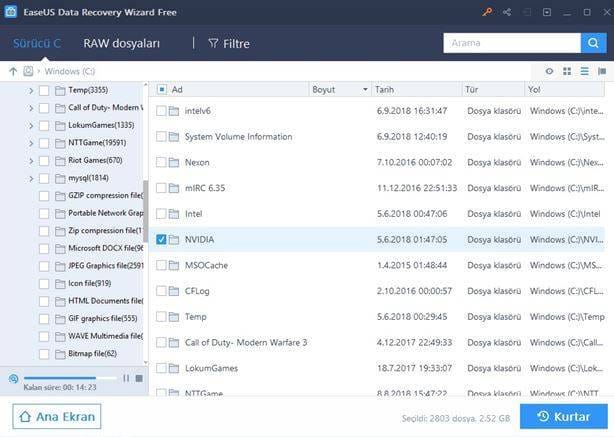The image size is (614, 437).
Task: Uncheck the NVIDIA folder checkbox
Action: pyautogui.click(x=161, y=239)
